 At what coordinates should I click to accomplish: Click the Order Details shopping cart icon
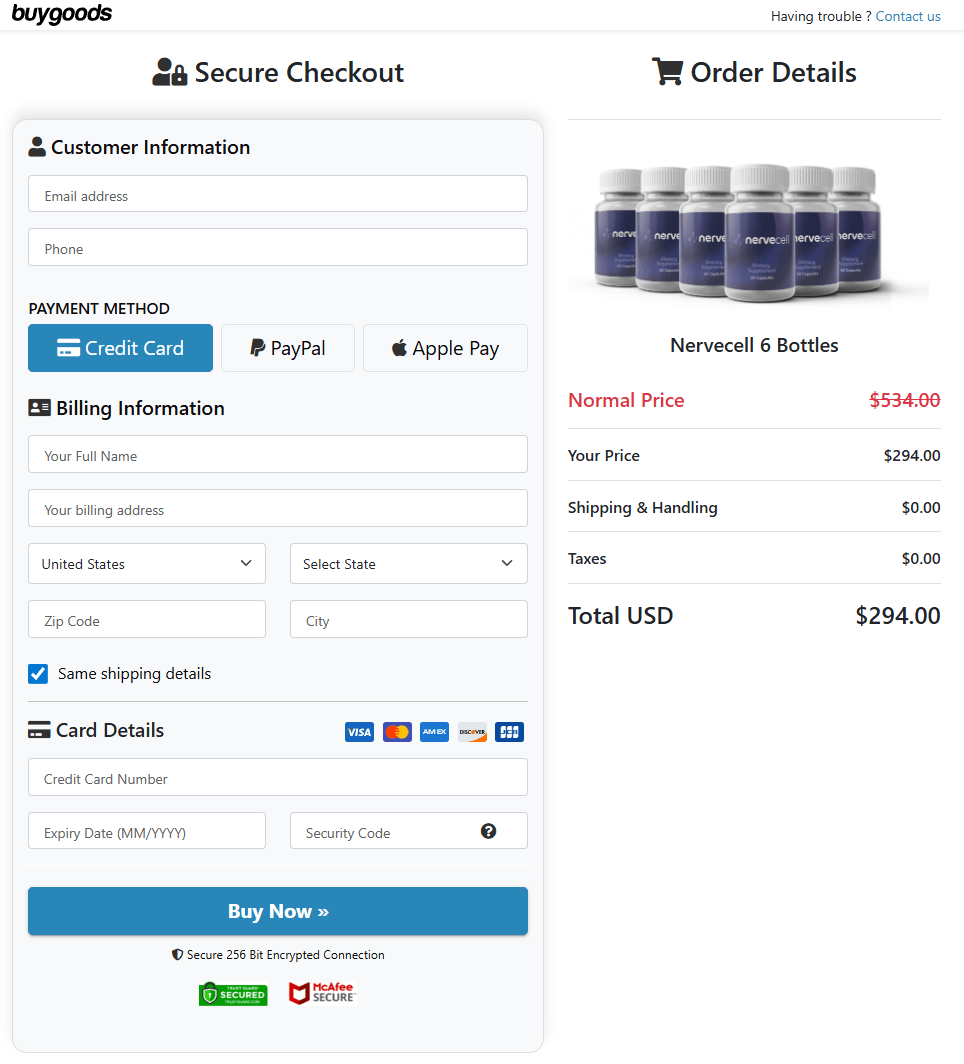coord(667,71)
